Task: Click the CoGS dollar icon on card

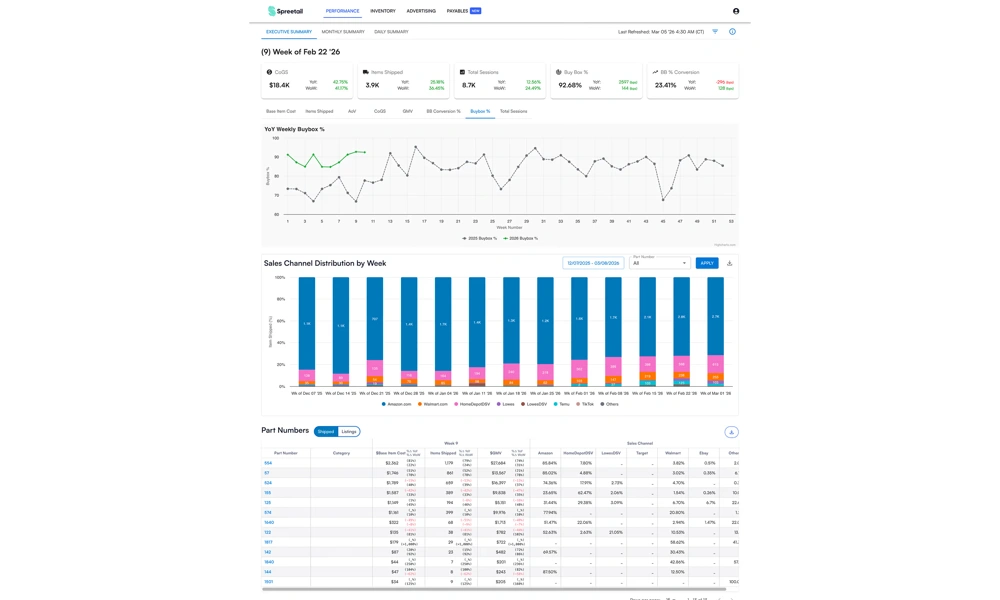Action: click(269, 72)
